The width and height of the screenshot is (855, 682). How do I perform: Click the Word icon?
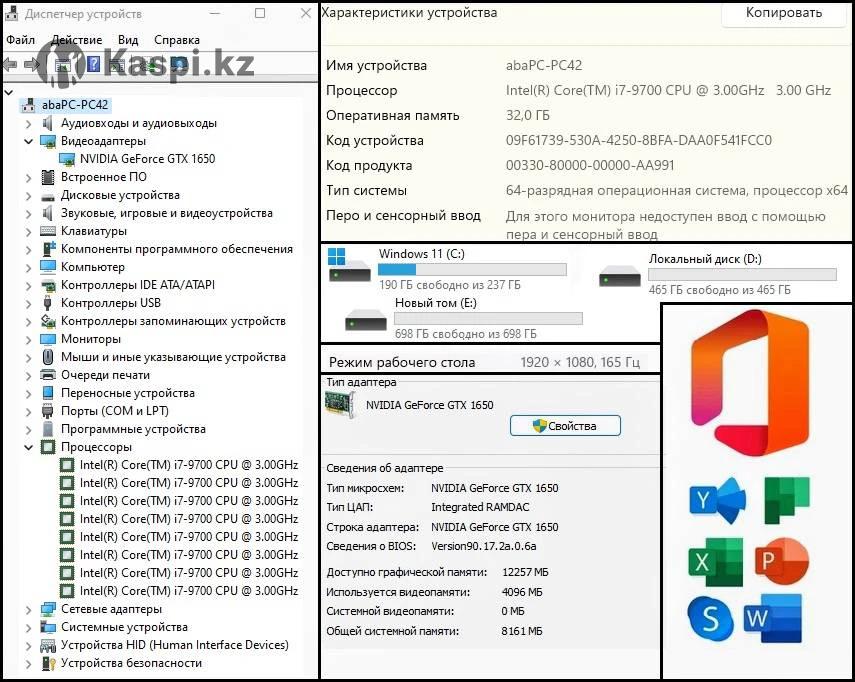(773, 618)
